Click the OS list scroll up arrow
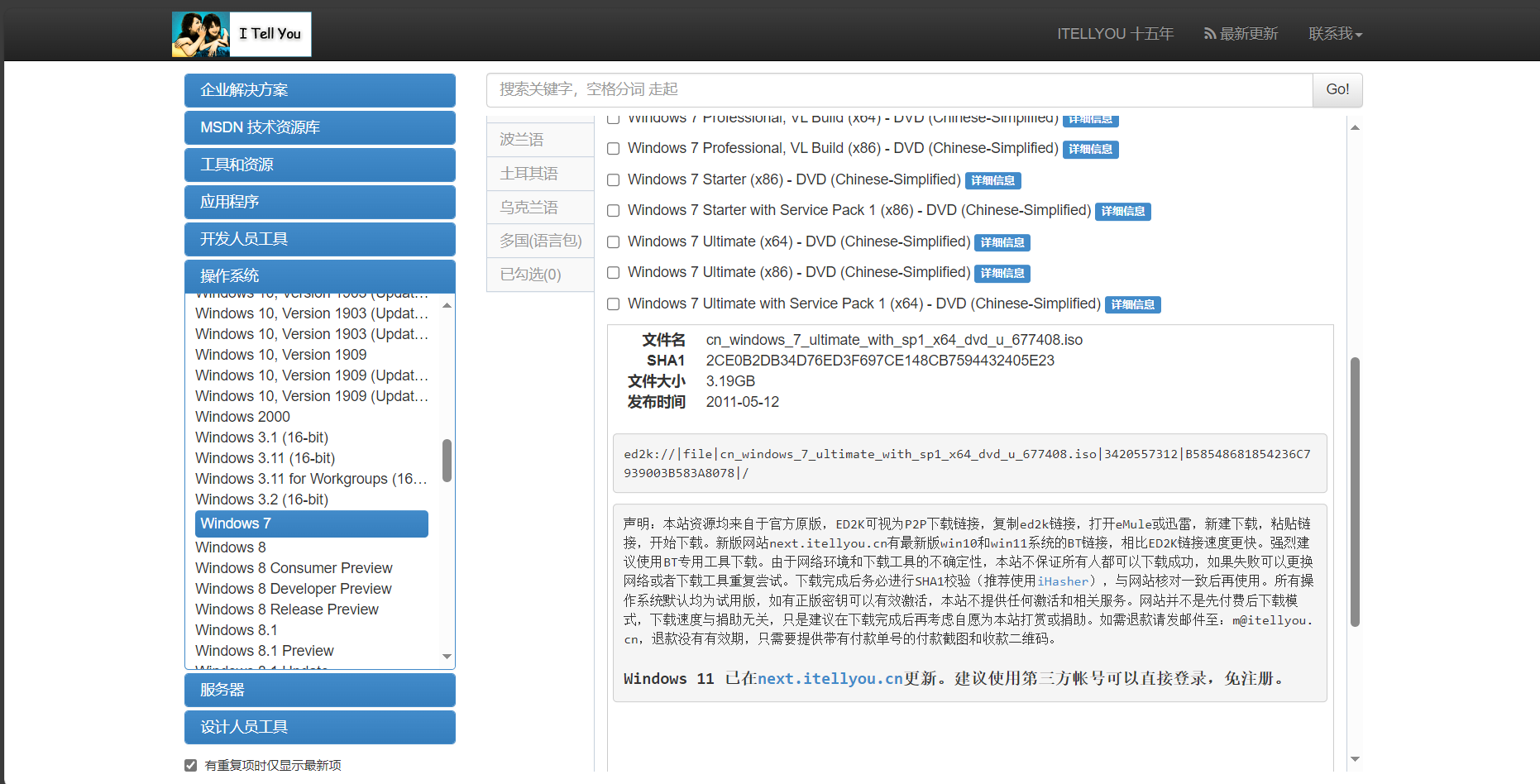 tap(447, 306)
